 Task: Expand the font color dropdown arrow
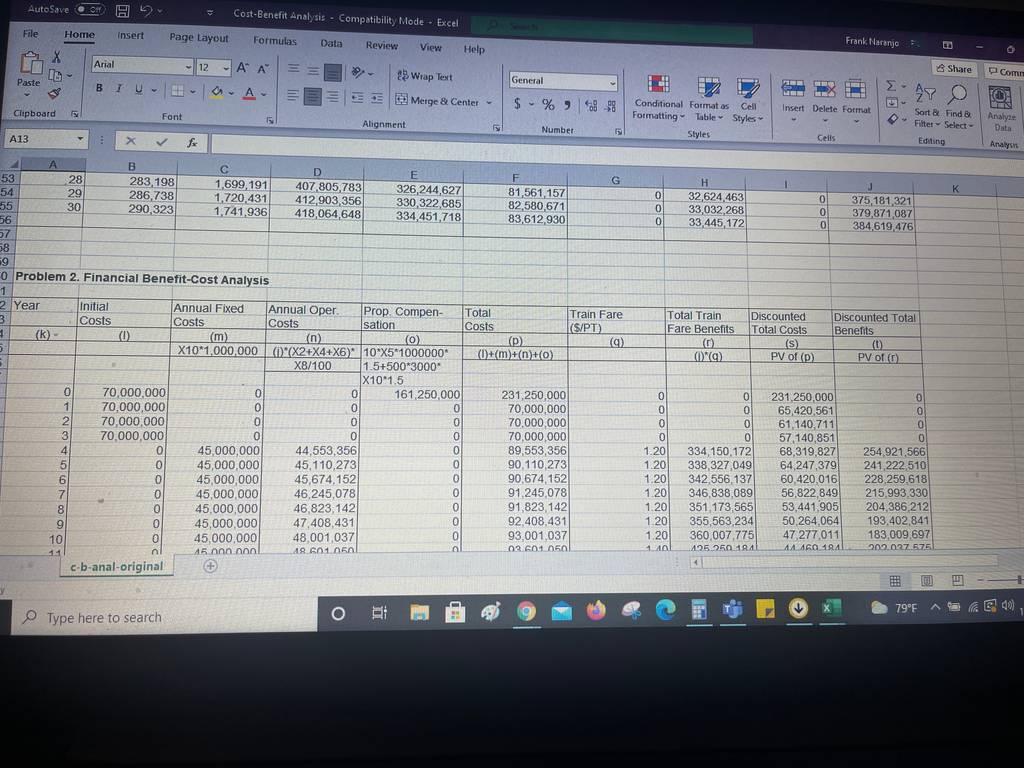point(264,95)
